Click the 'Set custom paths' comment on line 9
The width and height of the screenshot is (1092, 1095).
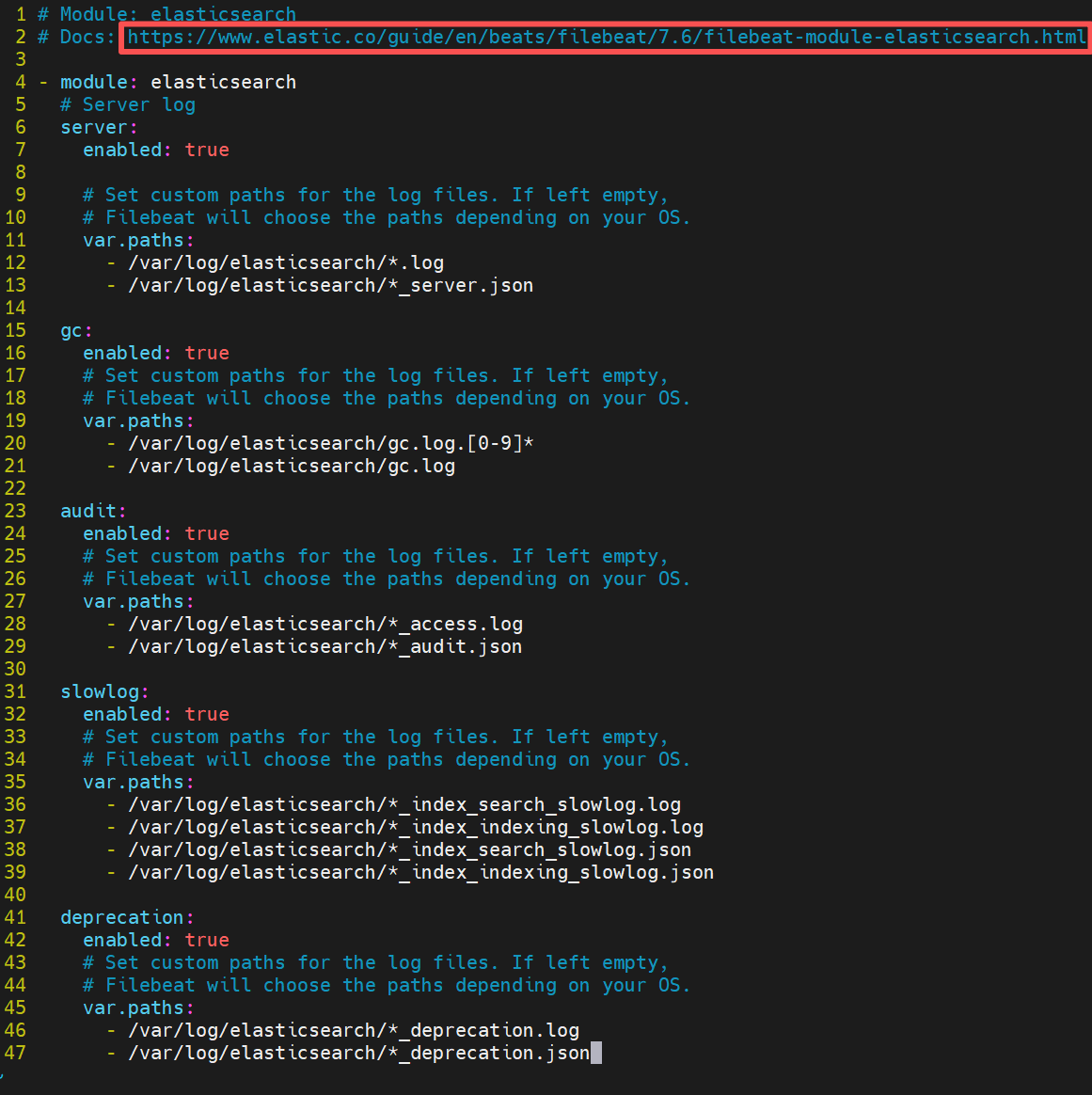click(x=375, y=195)
